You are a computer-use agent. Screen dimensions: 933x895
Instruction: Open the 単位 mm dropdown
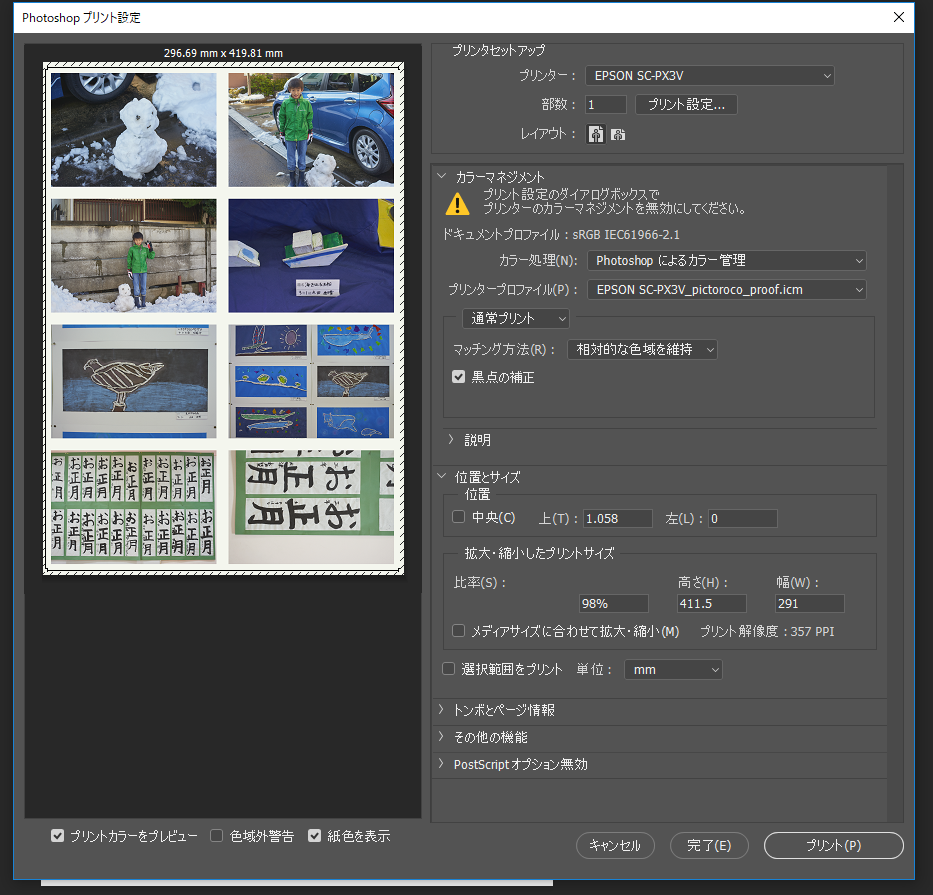(x=674, y=669)
